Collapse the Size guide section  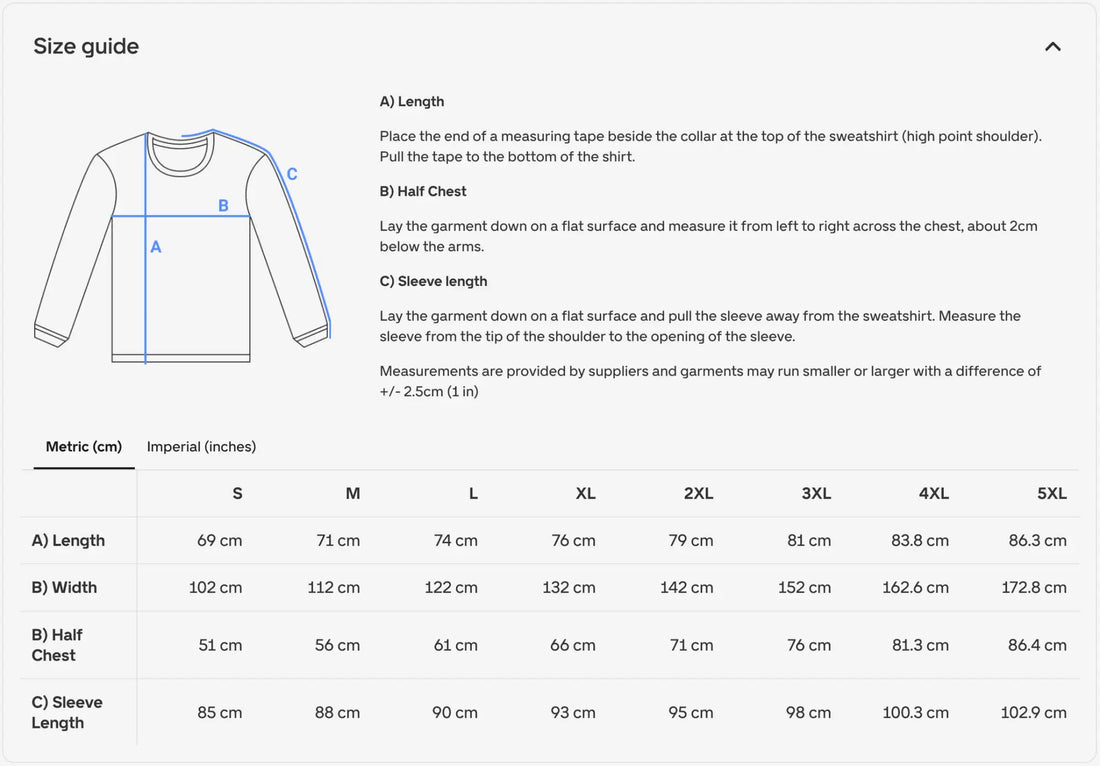(x=1052, y=46)
